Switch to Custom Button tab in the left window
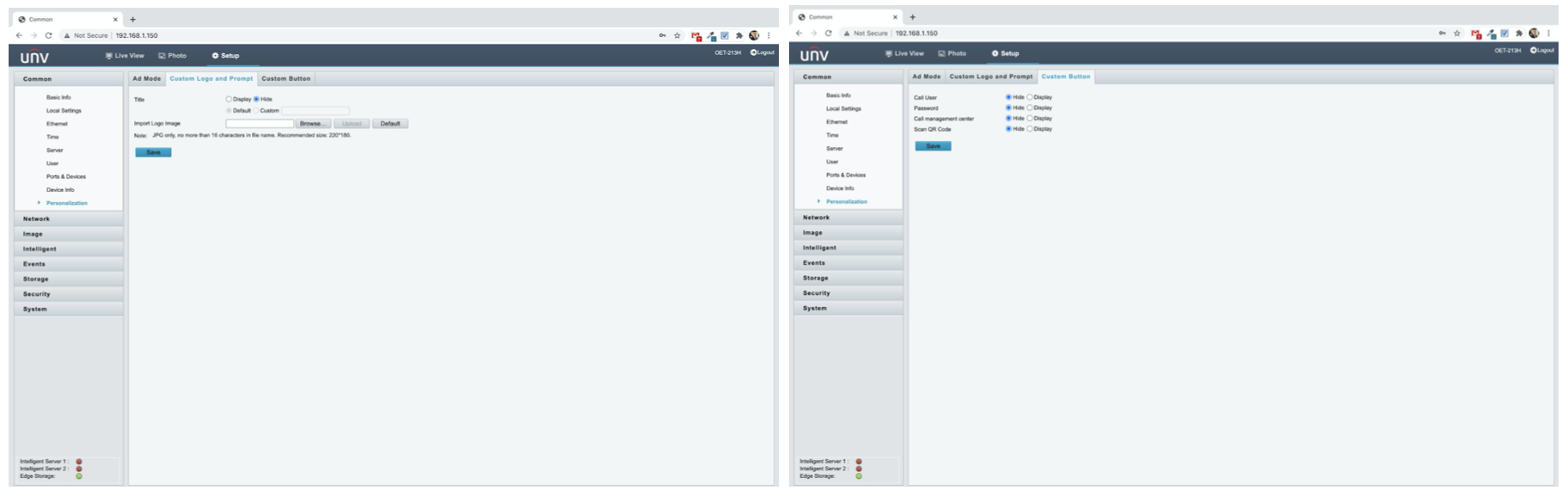Image resolution: width=1568 pixels, height=497 pixels. [286, 78]
